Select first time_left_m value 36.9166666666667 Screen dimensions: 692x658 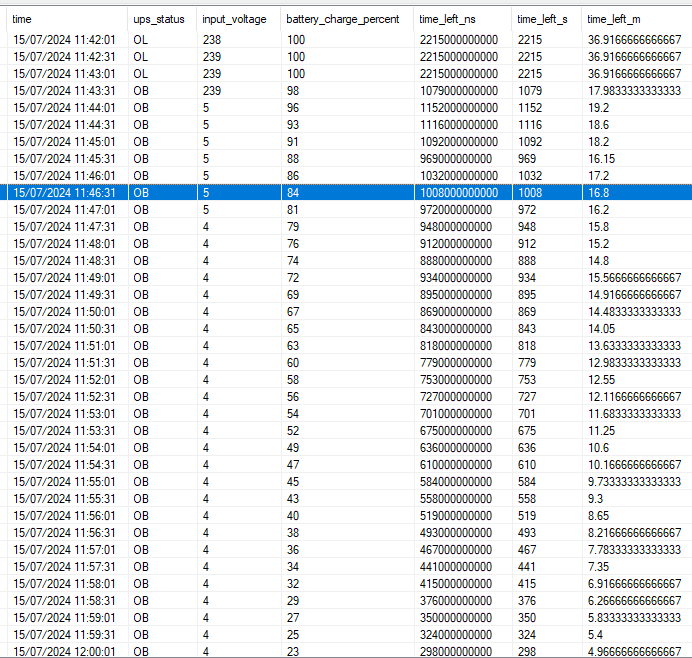635,40
